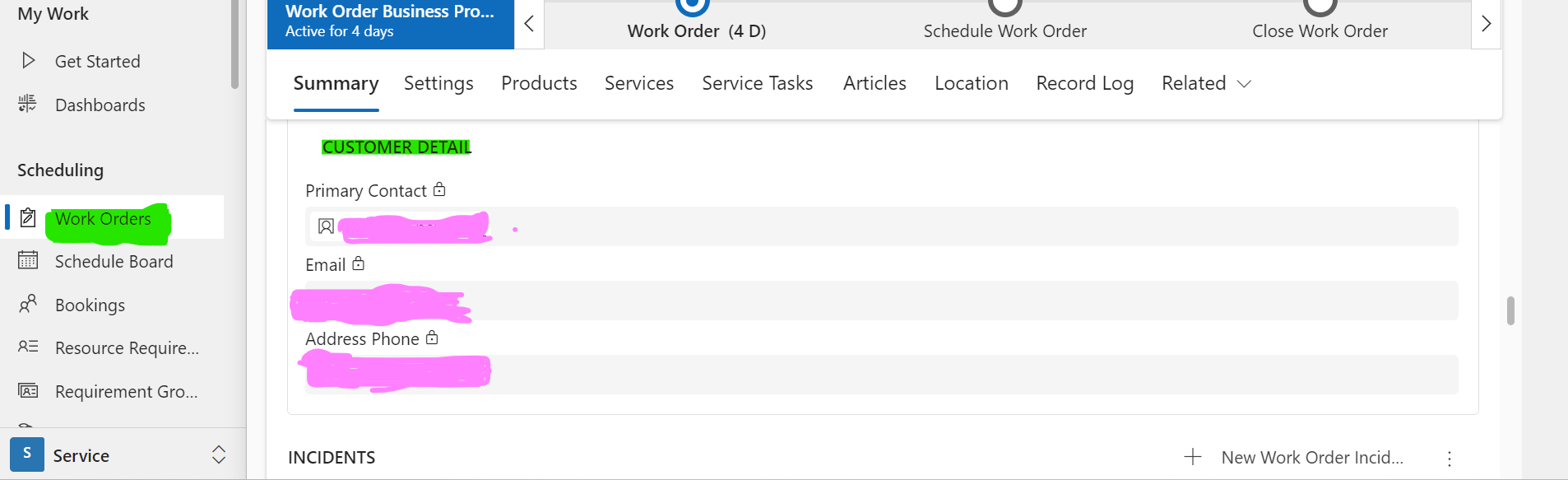Image resolution: width=1568 pixels, height=480 pixels.
Task: Click the Work Orders clipboard icon
Action: (28, 218)
